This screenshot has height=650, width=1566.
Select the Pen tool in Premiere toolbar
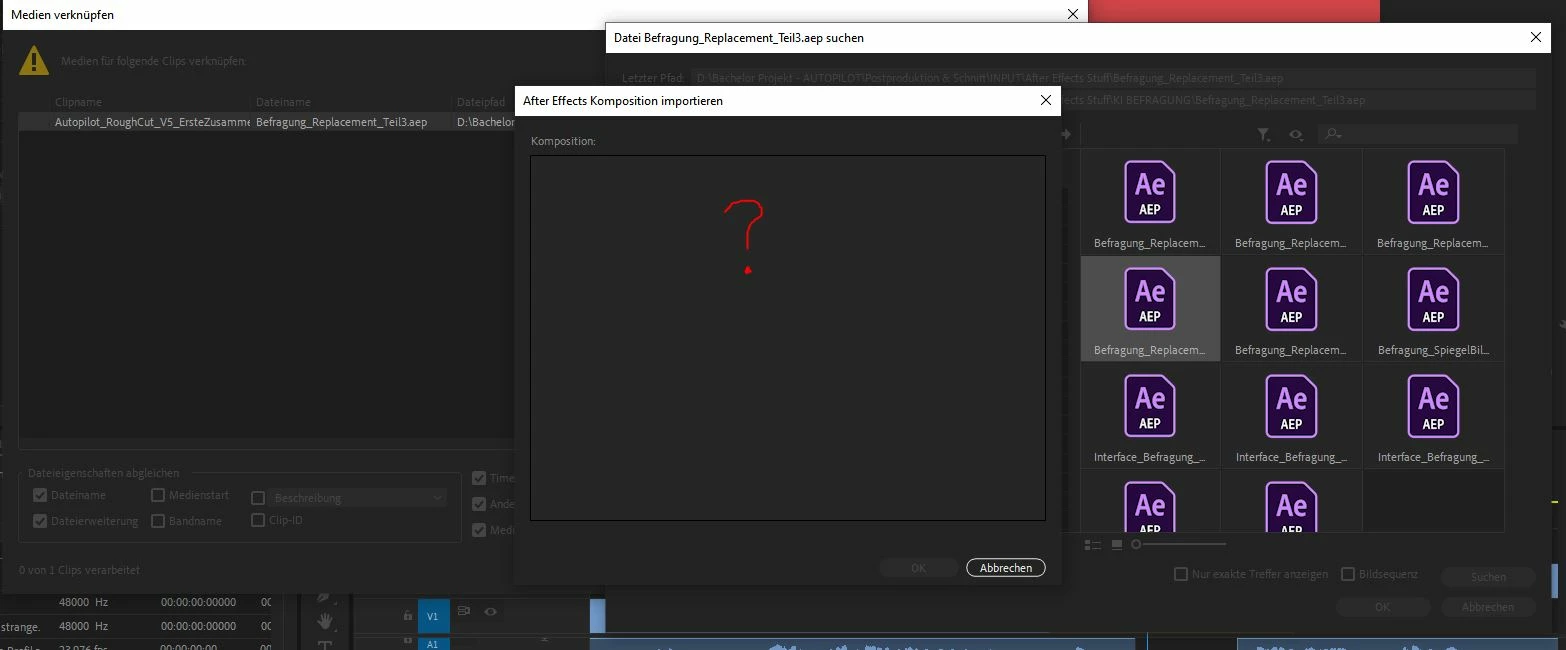324,597
